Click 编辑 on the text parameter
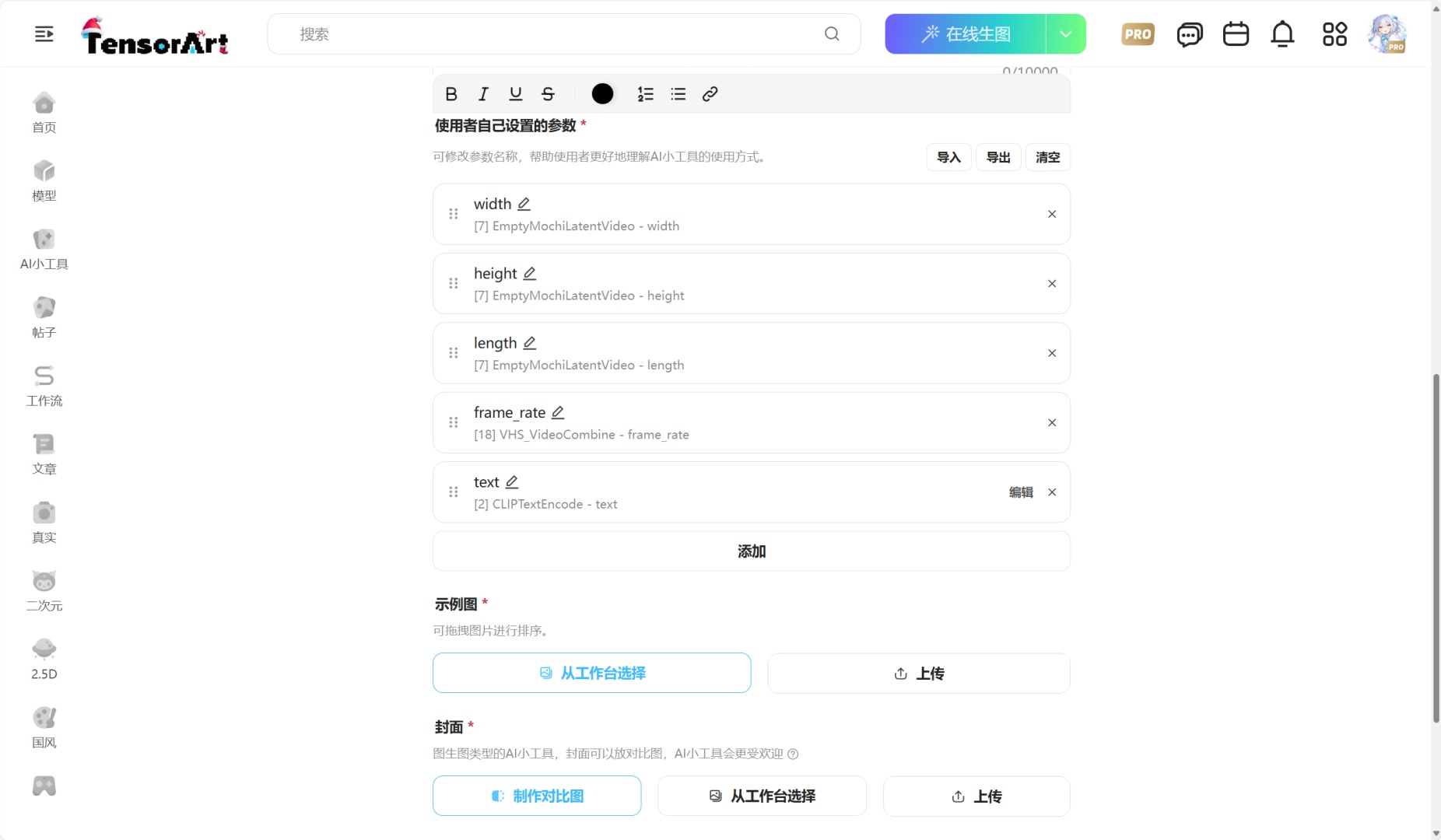Image resolution: width=1441 pixels, height=840 pixels. (1021, 492)
